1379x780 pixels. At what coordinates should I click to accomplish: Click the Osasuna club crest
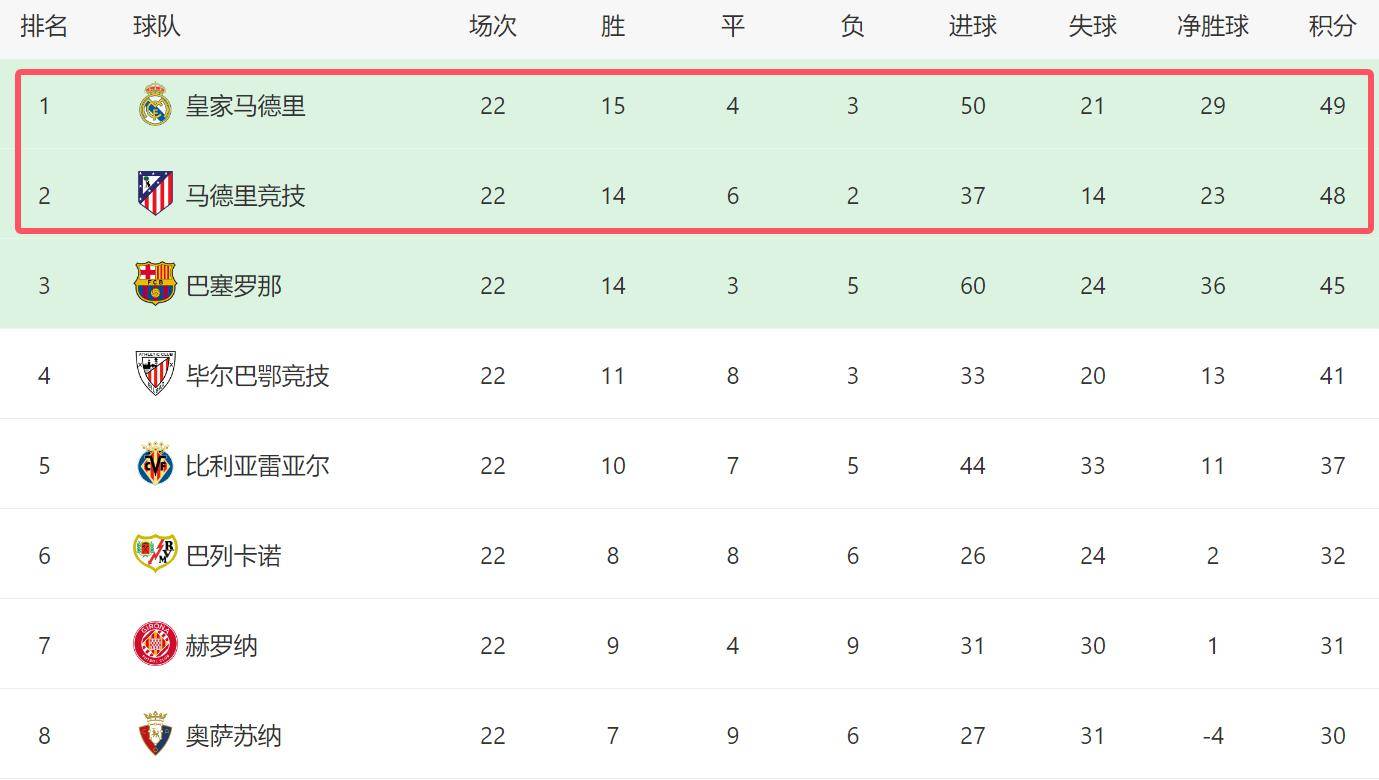[x=155, y=734]
